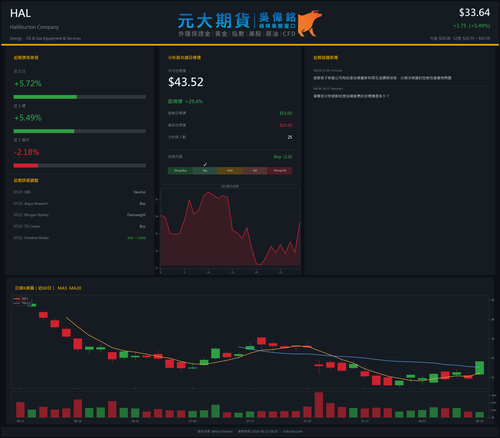500x438 pixels.
Task: Click the $29.00 lowest target price
Action: pos(286,125)
